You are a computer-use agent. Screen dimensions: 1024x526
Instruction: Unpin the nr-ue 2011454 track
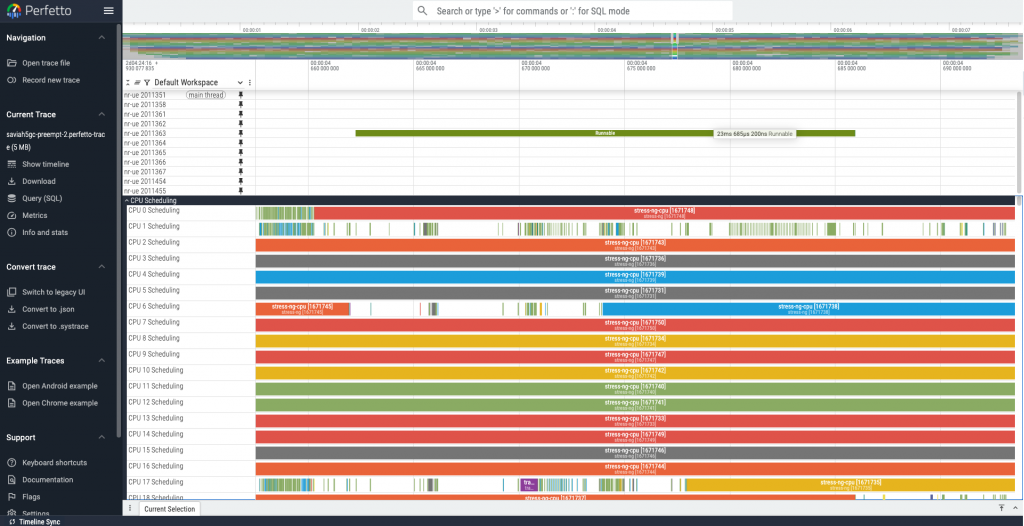point(240,181)
